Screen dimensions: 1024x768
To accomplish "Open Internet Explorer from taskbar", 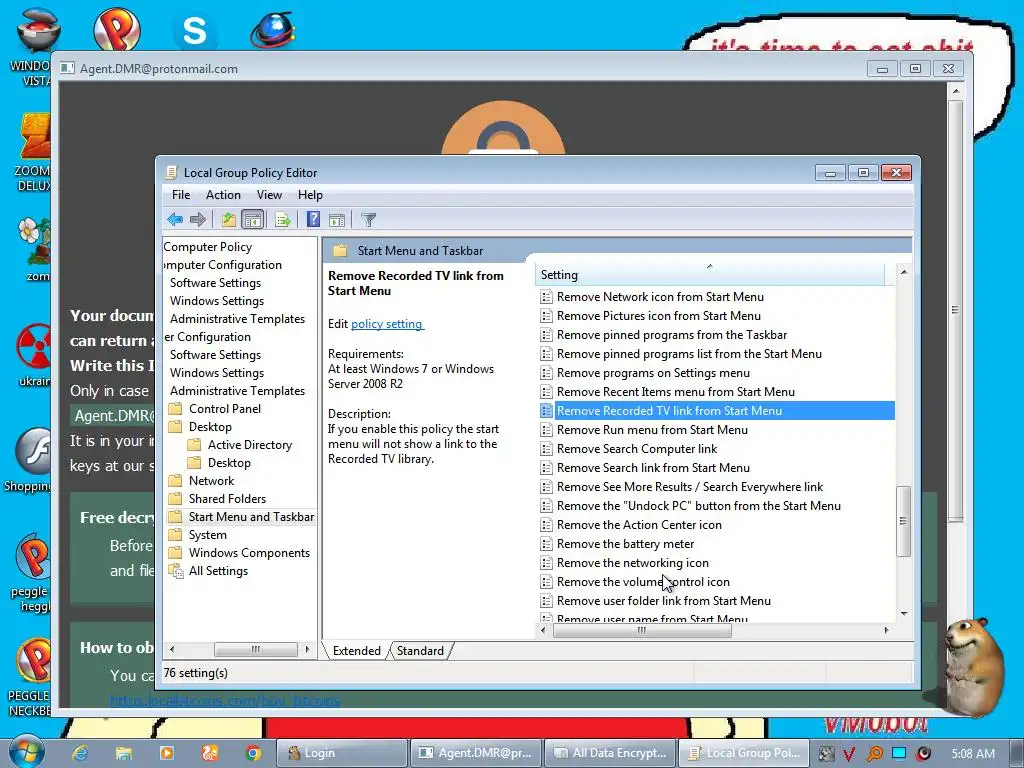I will tap(80, 753).
